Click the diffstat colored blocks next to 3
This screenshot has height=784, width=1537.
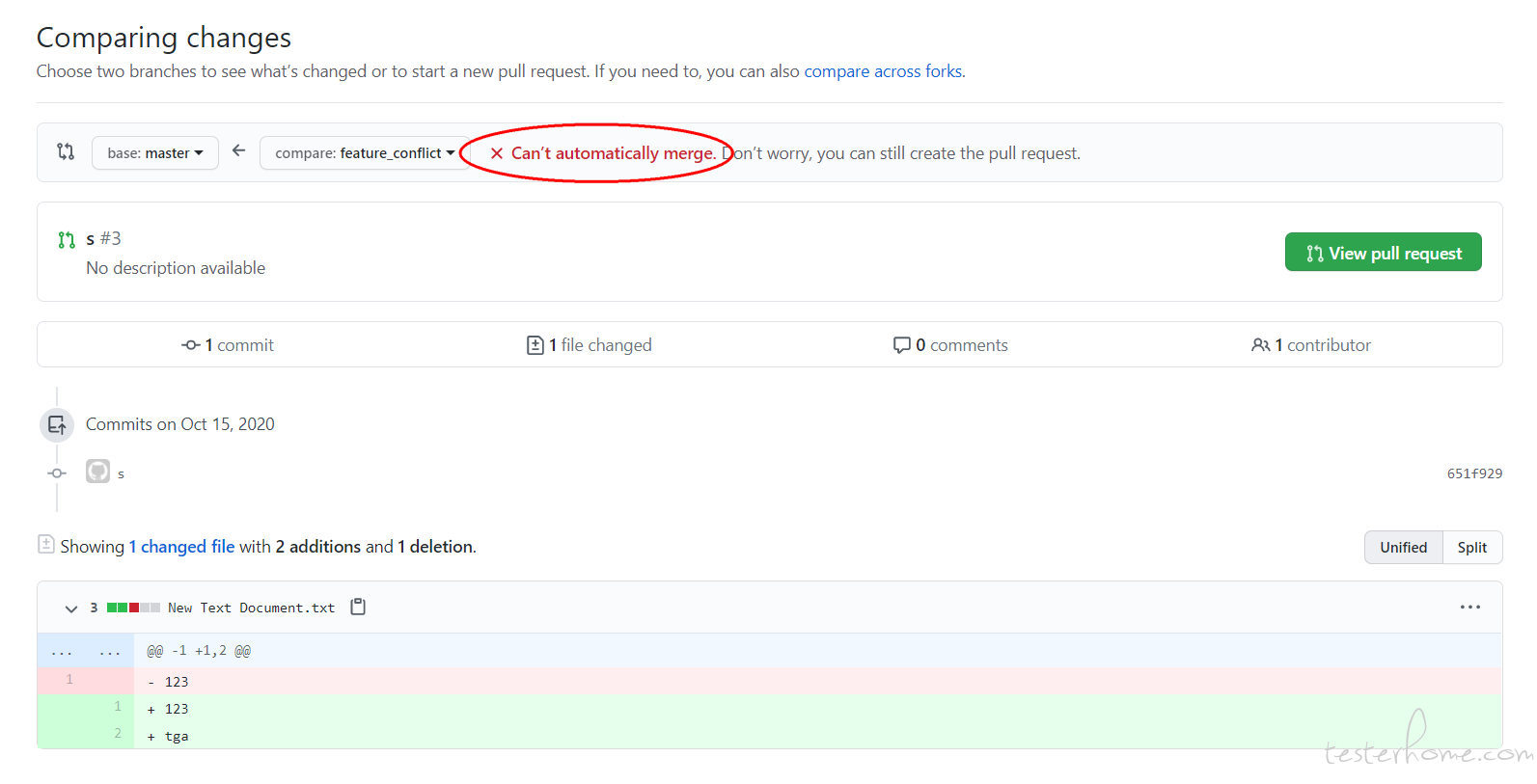[133, 608]
